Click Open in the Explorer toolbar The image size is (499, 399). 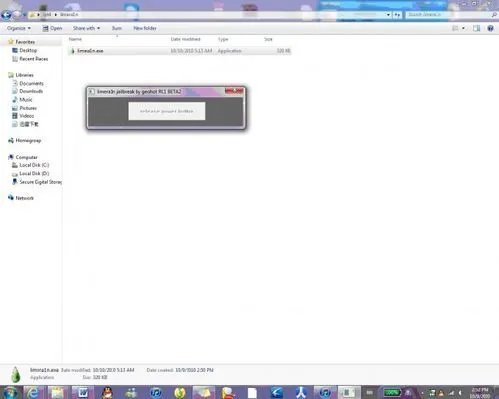(x=52, y=28)
